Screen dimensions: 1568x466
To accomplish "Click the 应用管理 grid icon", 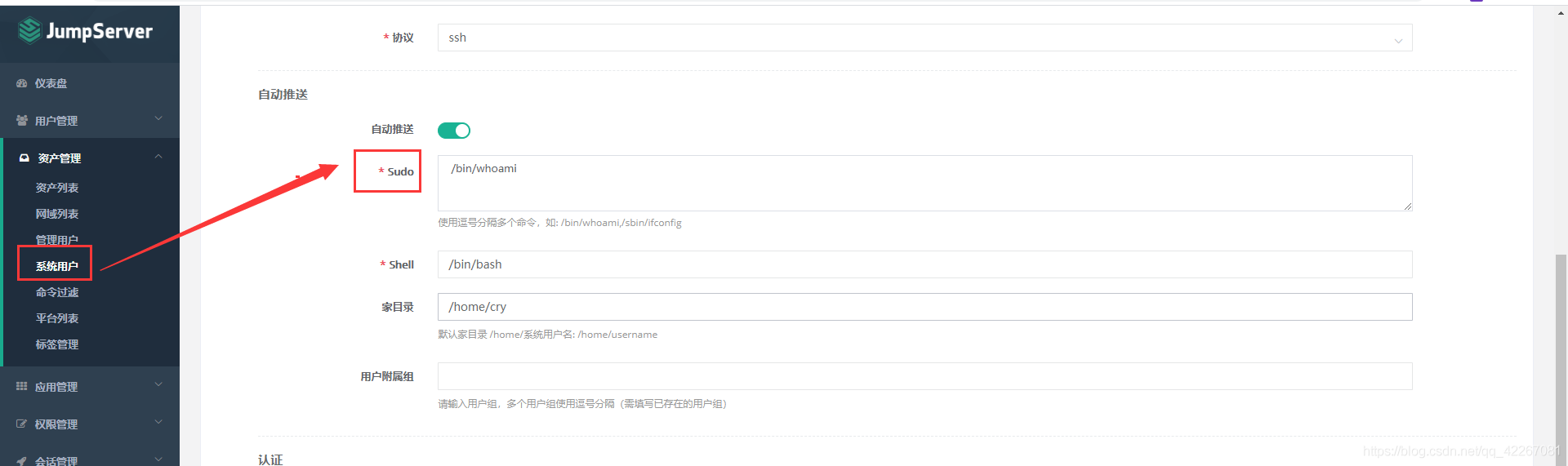I will click(22, 387).
